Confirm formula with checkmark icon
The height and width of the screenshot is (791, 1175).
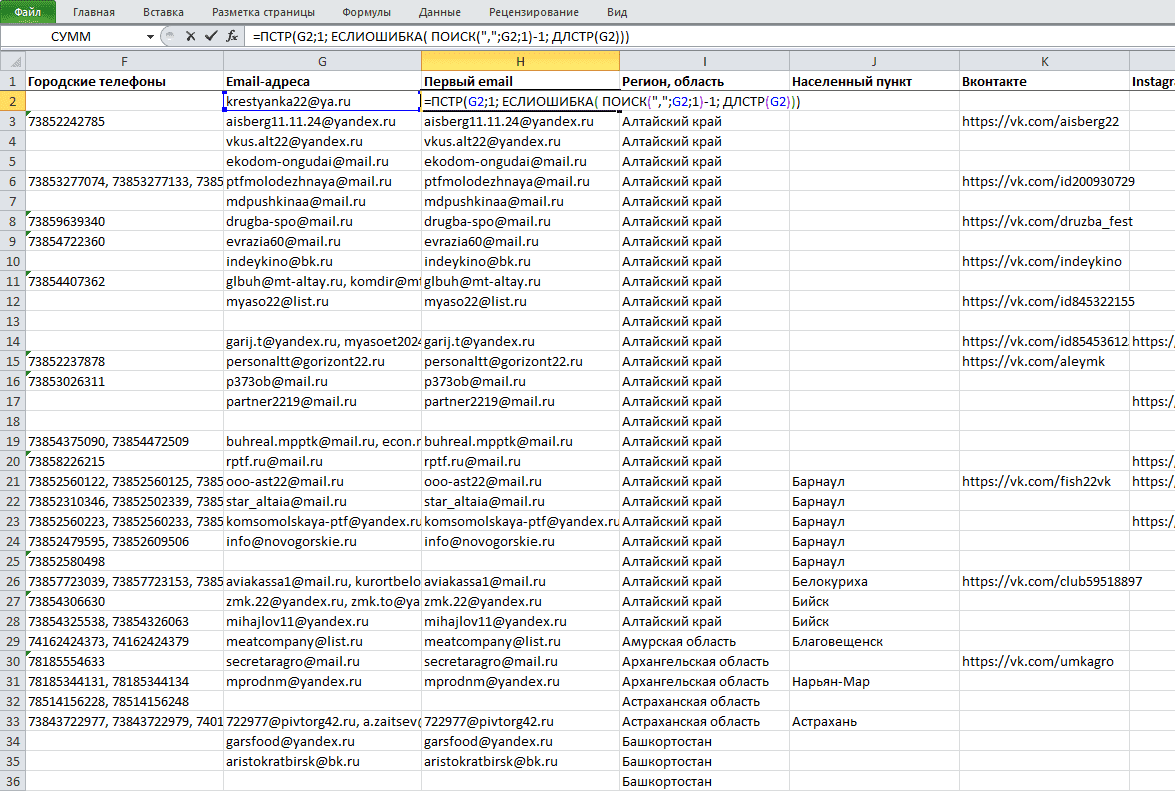click(211, 36)
